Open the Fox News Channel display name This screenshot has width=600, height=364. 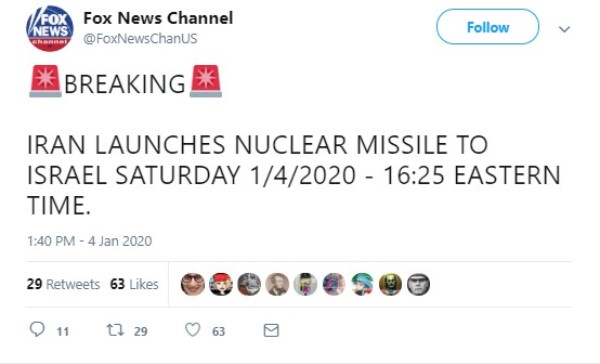point(158,18)
